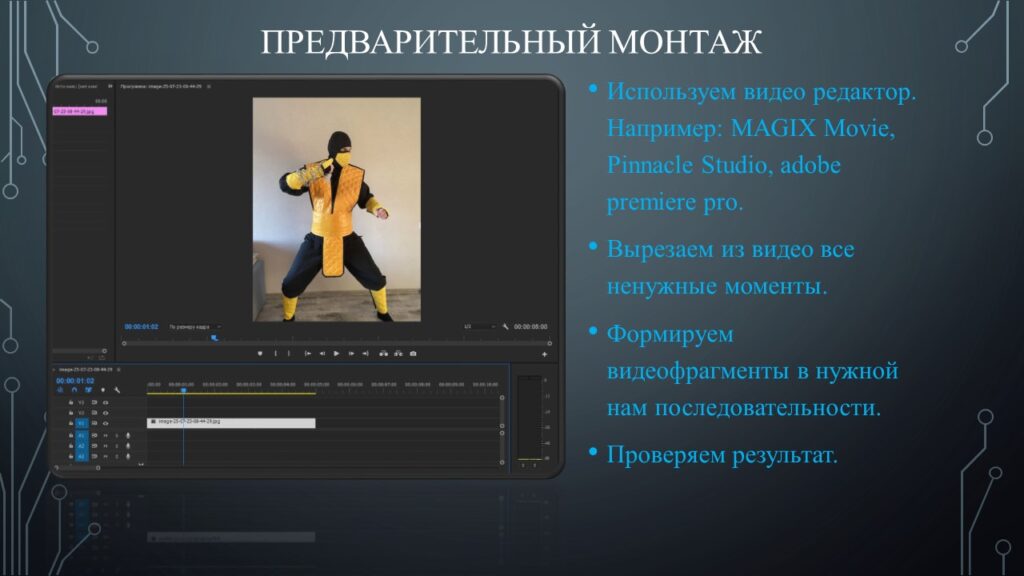1024x576 pixels.
Task: Add a marker in the program monitor
Action: (260, 353)
